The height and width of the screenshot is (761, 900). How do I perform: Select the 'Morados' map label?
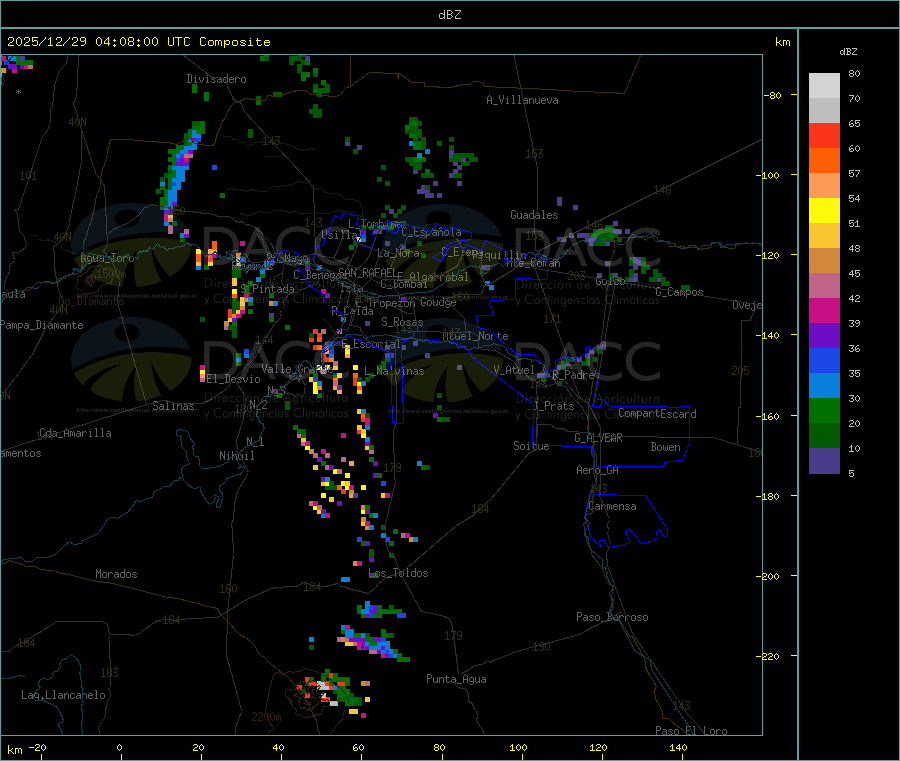pos(116,574)
